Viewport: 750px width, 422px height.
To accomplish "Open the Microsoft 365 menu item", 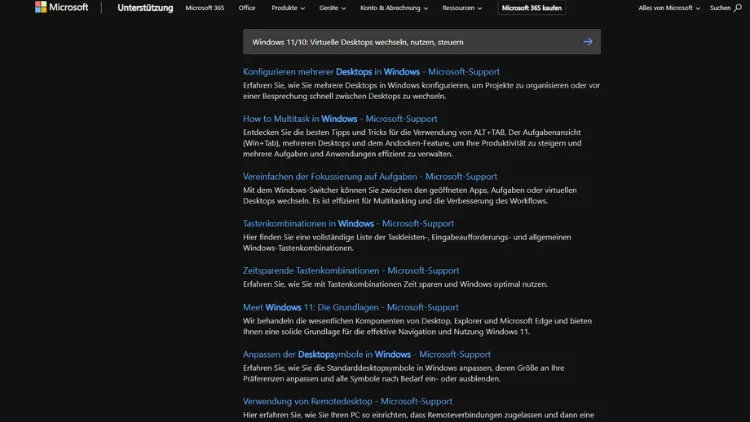I will [205, 8].
